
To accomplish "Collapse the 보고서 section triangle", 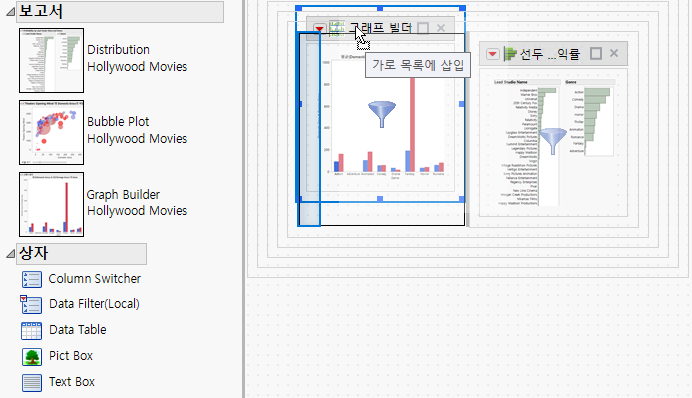I will point(10,12).
